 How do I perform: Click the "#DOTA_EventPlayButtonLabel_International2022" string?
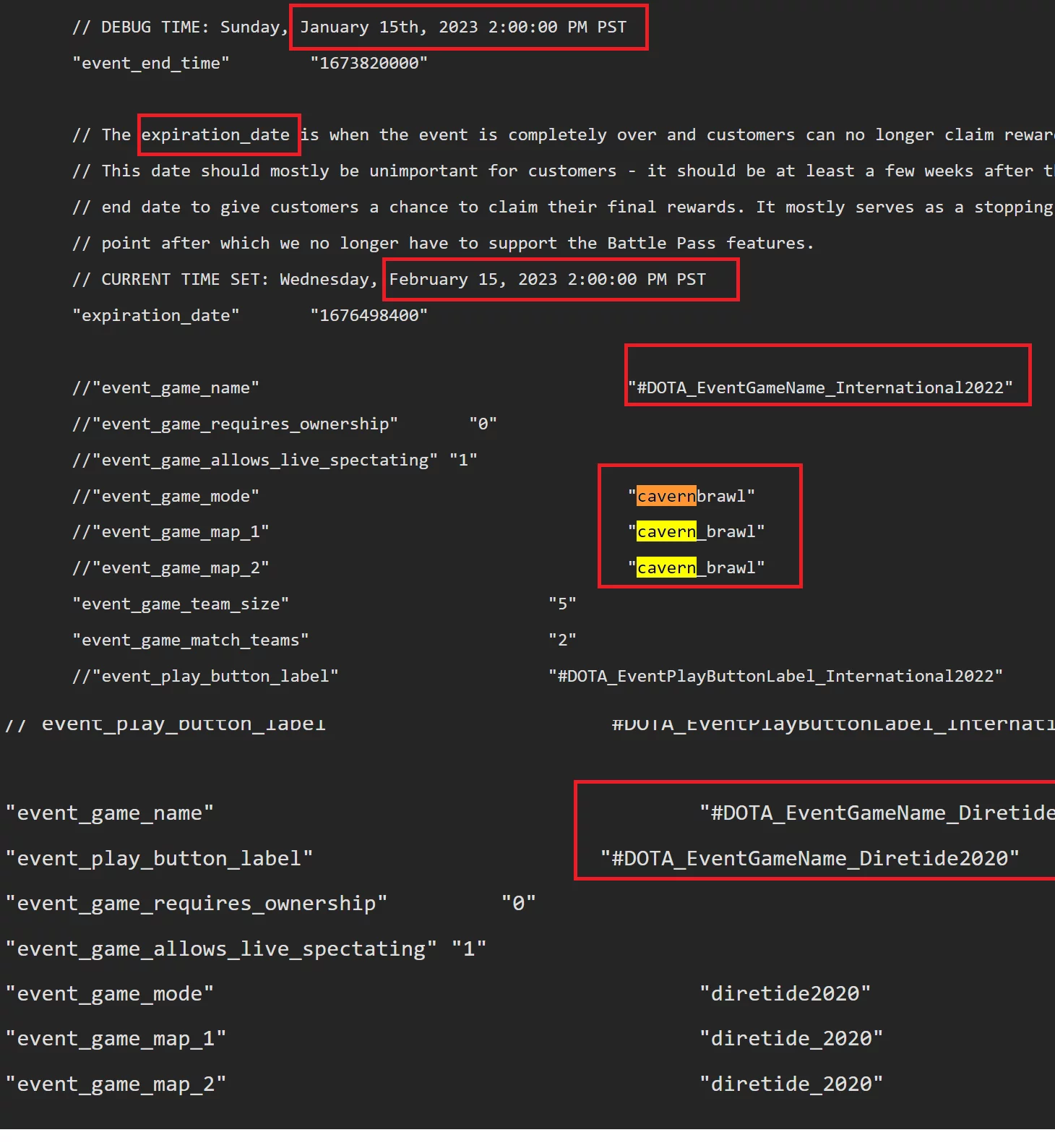click(x=775, y=677)
